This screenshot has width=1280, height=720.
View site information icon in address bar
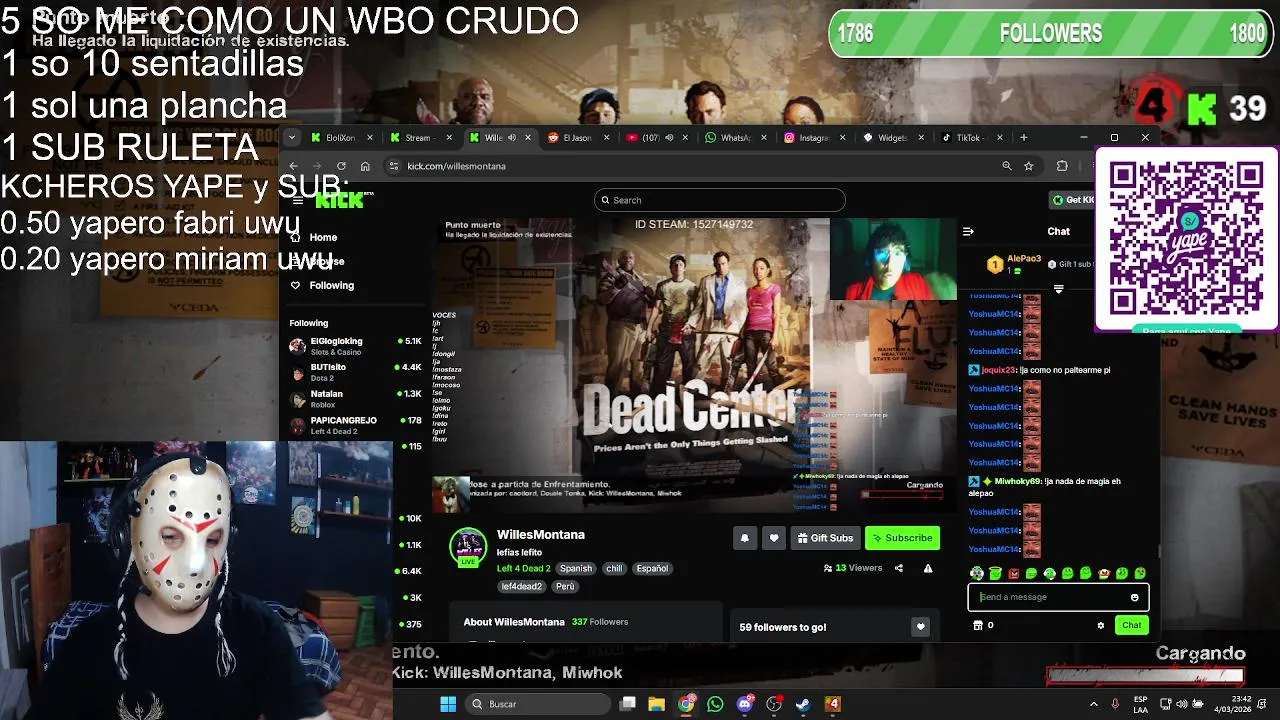pyautogui.click(x=394, y=166)
